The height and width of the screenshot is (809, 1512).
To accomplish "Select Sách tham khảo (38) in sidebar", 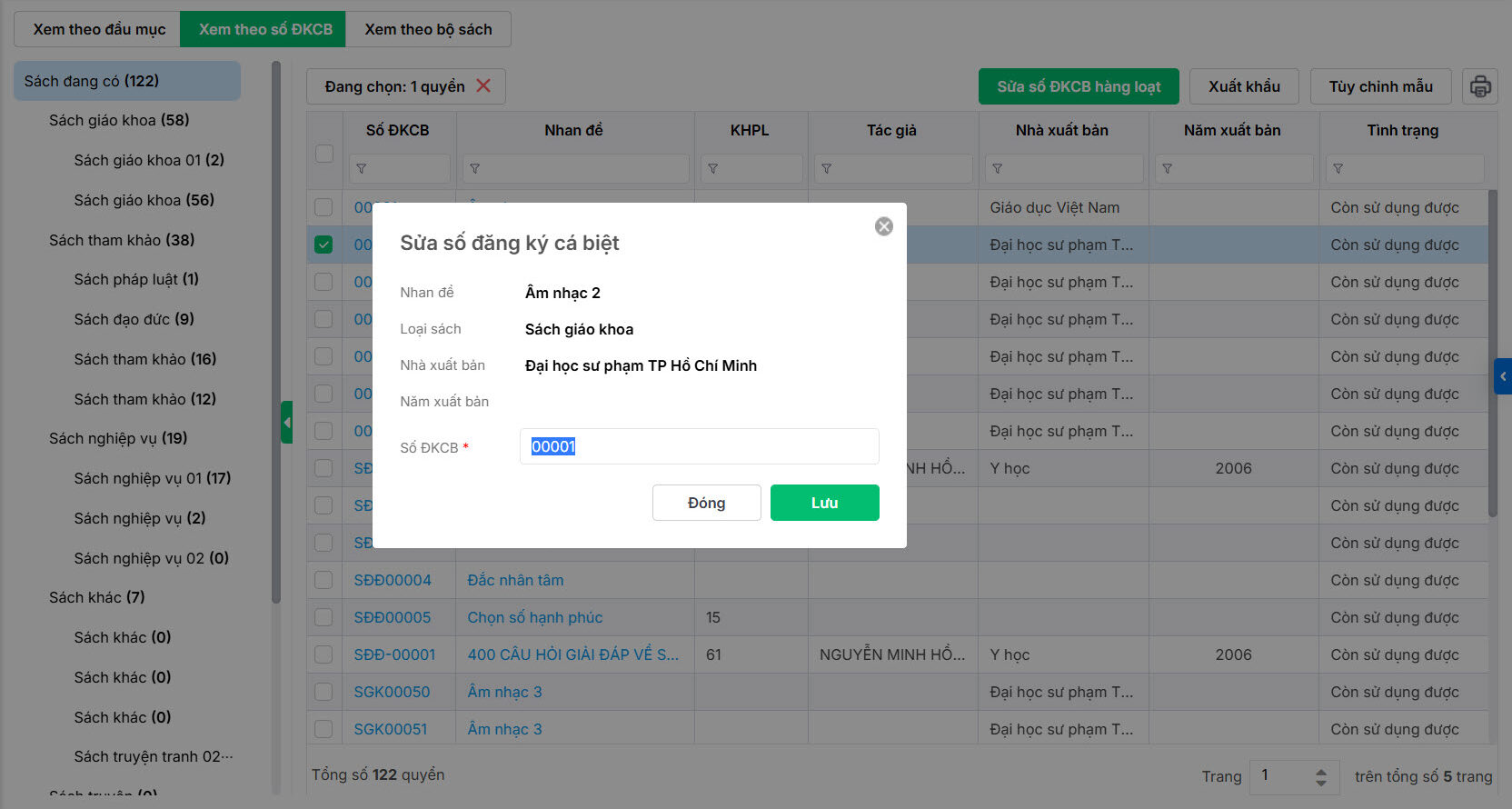I will pyautogui.click(x=122, y=240).
